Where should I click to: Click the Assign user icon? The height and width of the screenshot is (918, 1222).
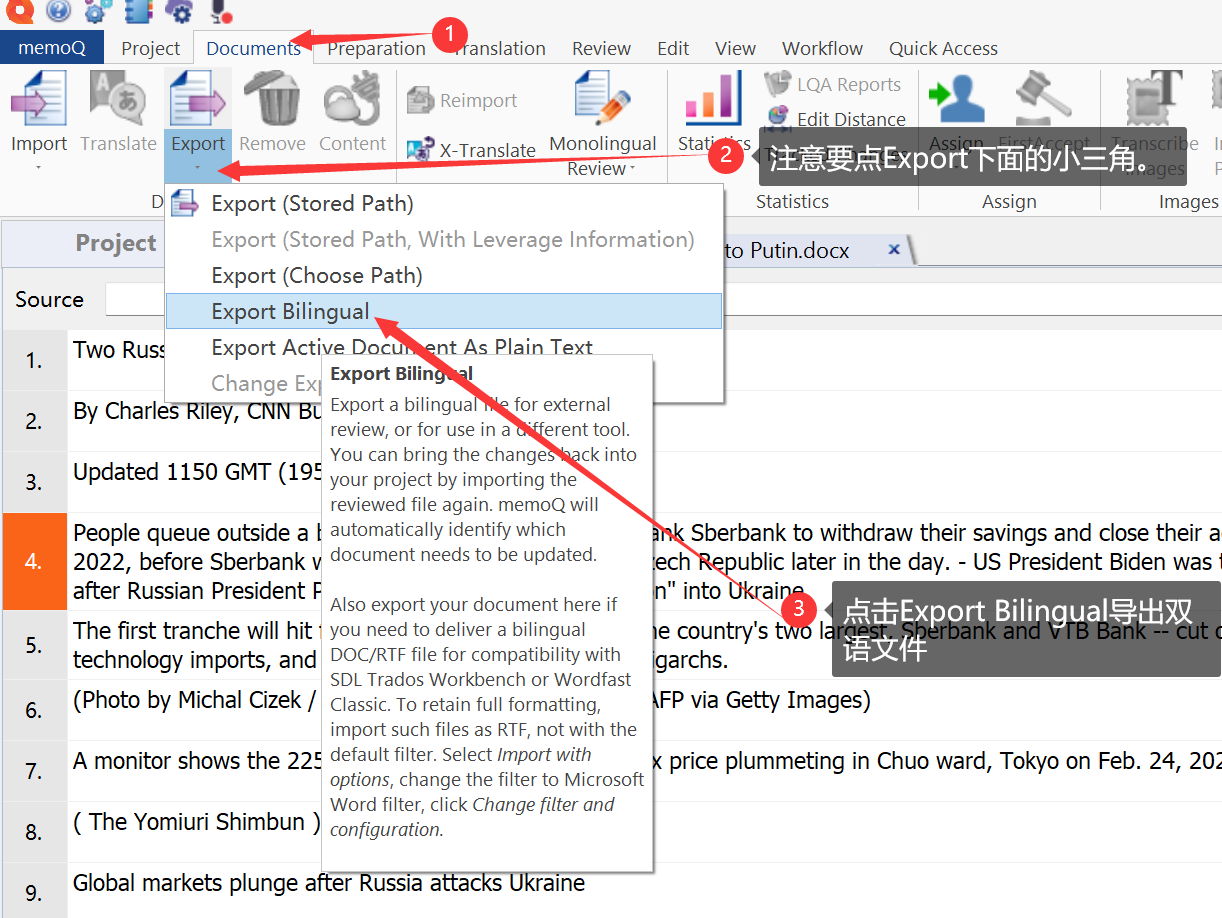coord(956,98)
